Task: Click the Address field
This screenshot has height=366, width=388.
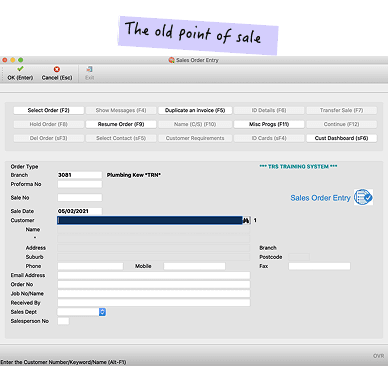Action: pyautogui.click(x=154, y=248)
